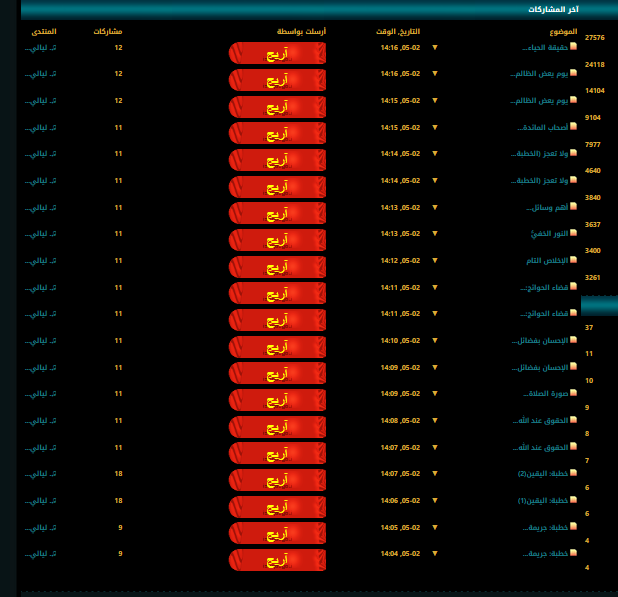Viewport: 618px width, 597px height.
Task: Click the post icon beside حقيقة الحياة
Action: pos(574,47)
